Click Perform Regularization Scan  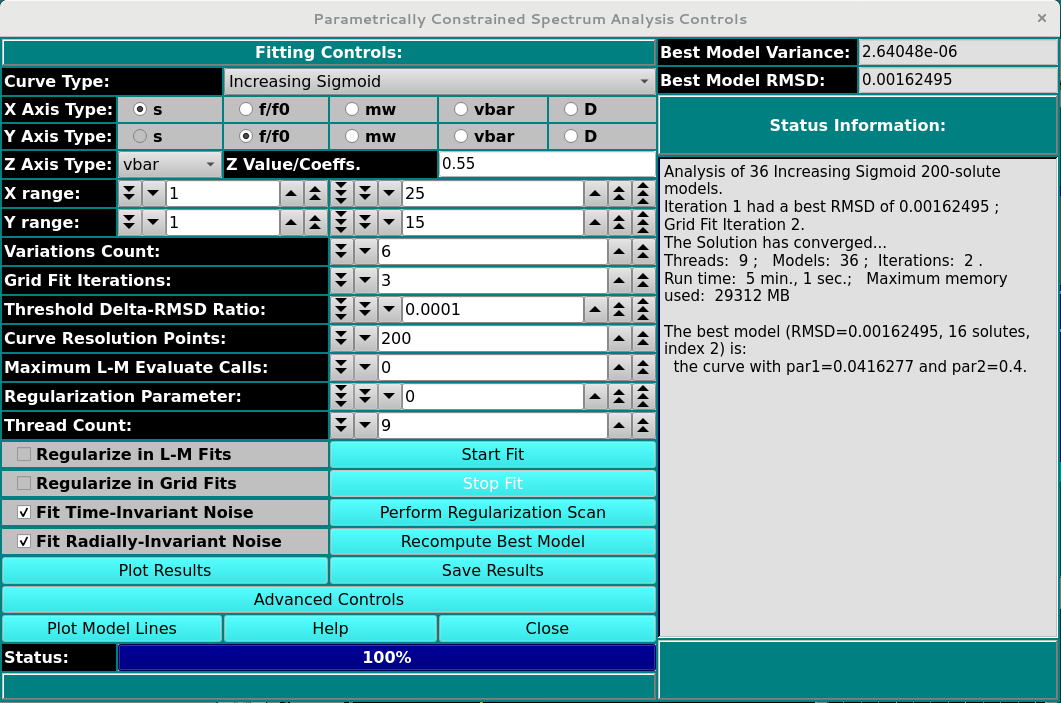coord(493,512)
